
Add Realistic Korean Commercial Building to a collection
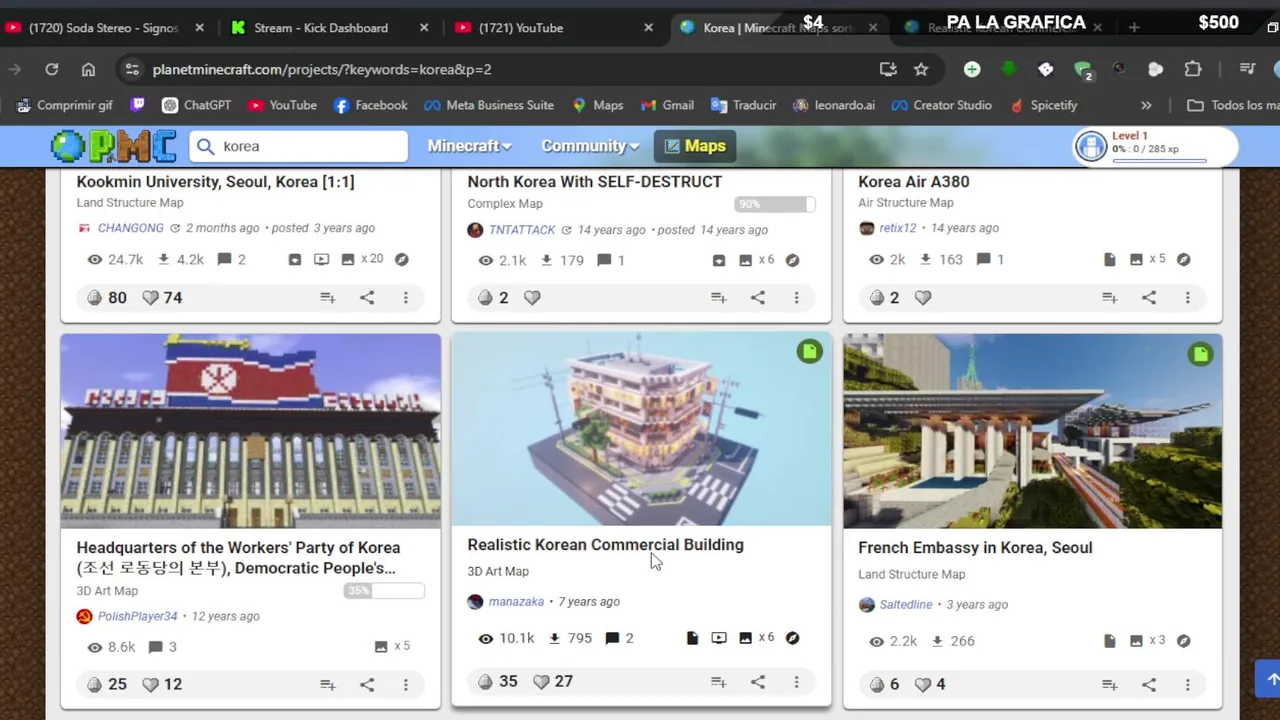(718, 682)
